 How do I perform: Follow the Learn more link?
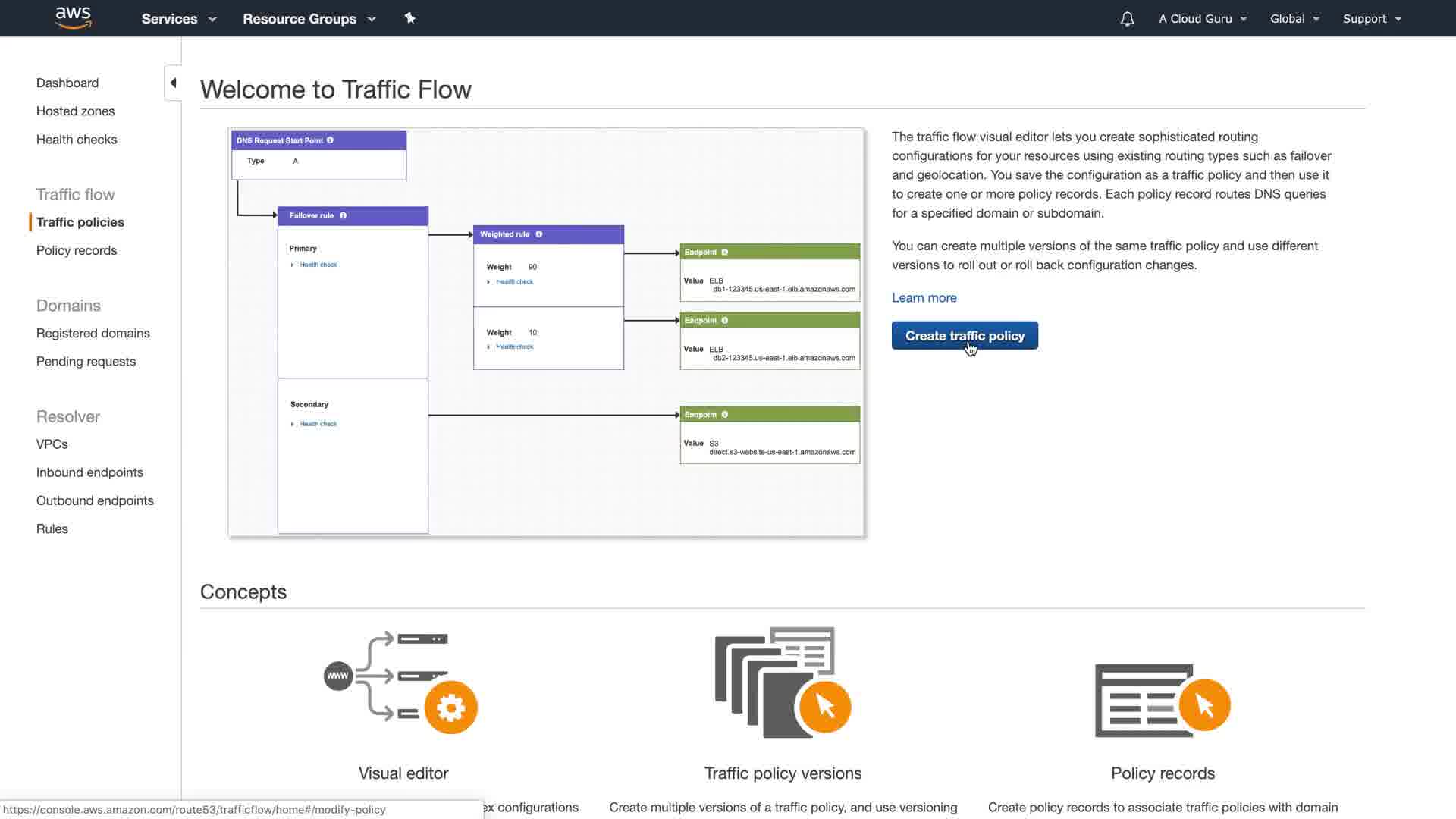[x=924, y=298]
